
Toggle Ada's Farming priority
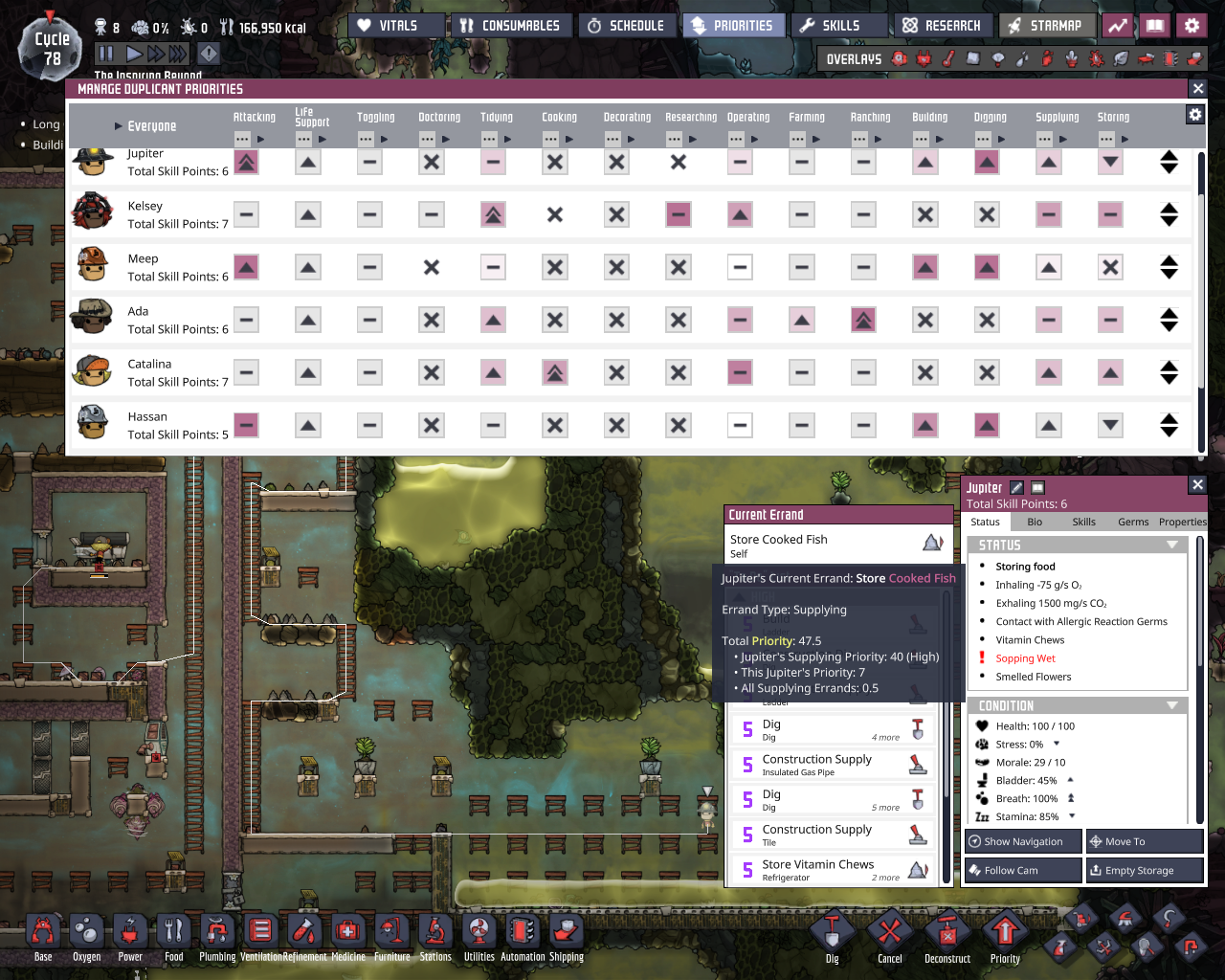click(801, 319)
